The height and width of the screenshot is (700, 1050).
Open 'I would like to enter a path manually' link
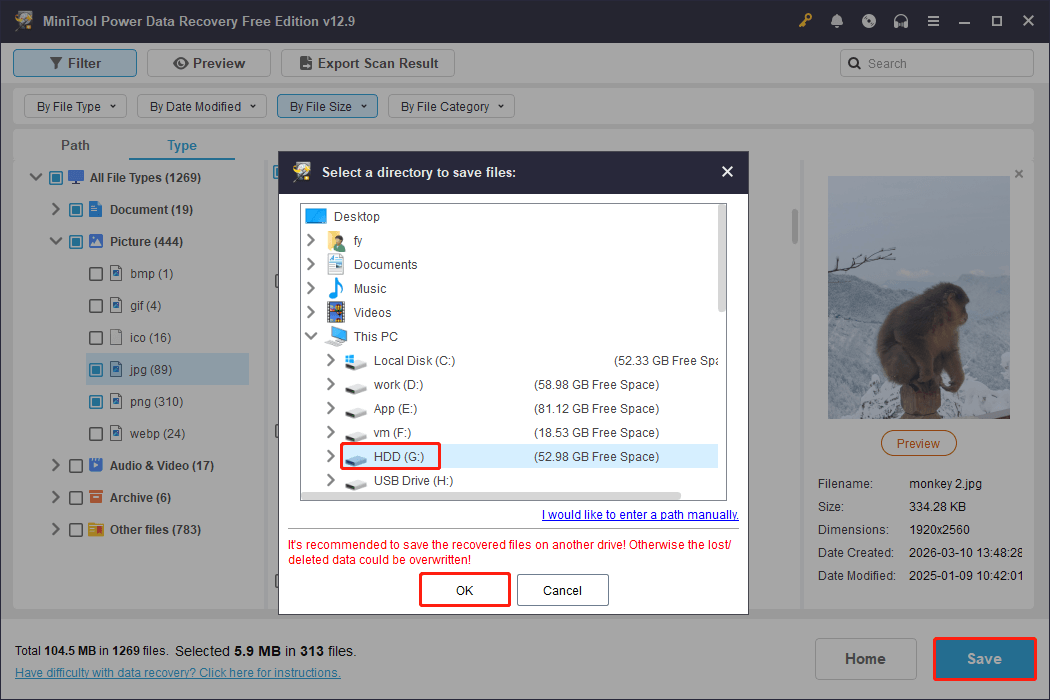(640, 514)
